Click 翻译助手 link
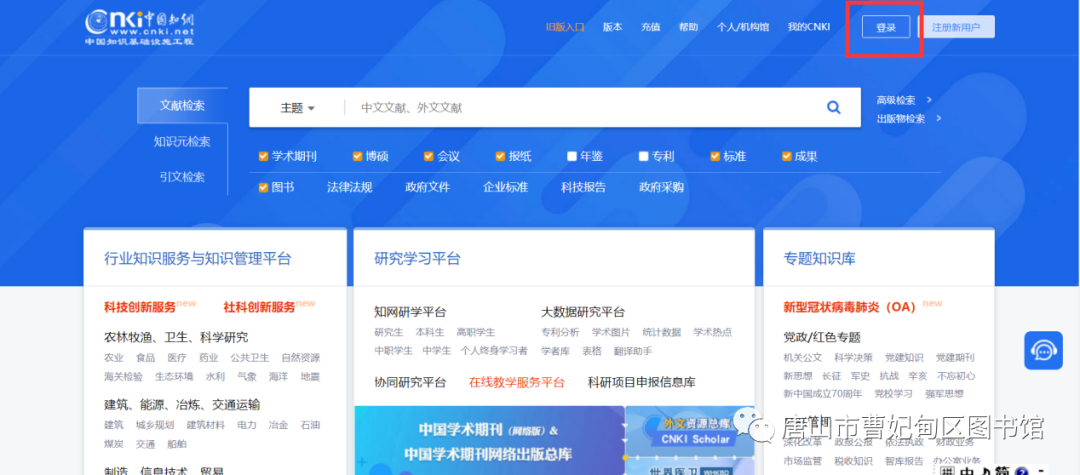The height and width of the screenshot is (475, 1080). [633, 351]
